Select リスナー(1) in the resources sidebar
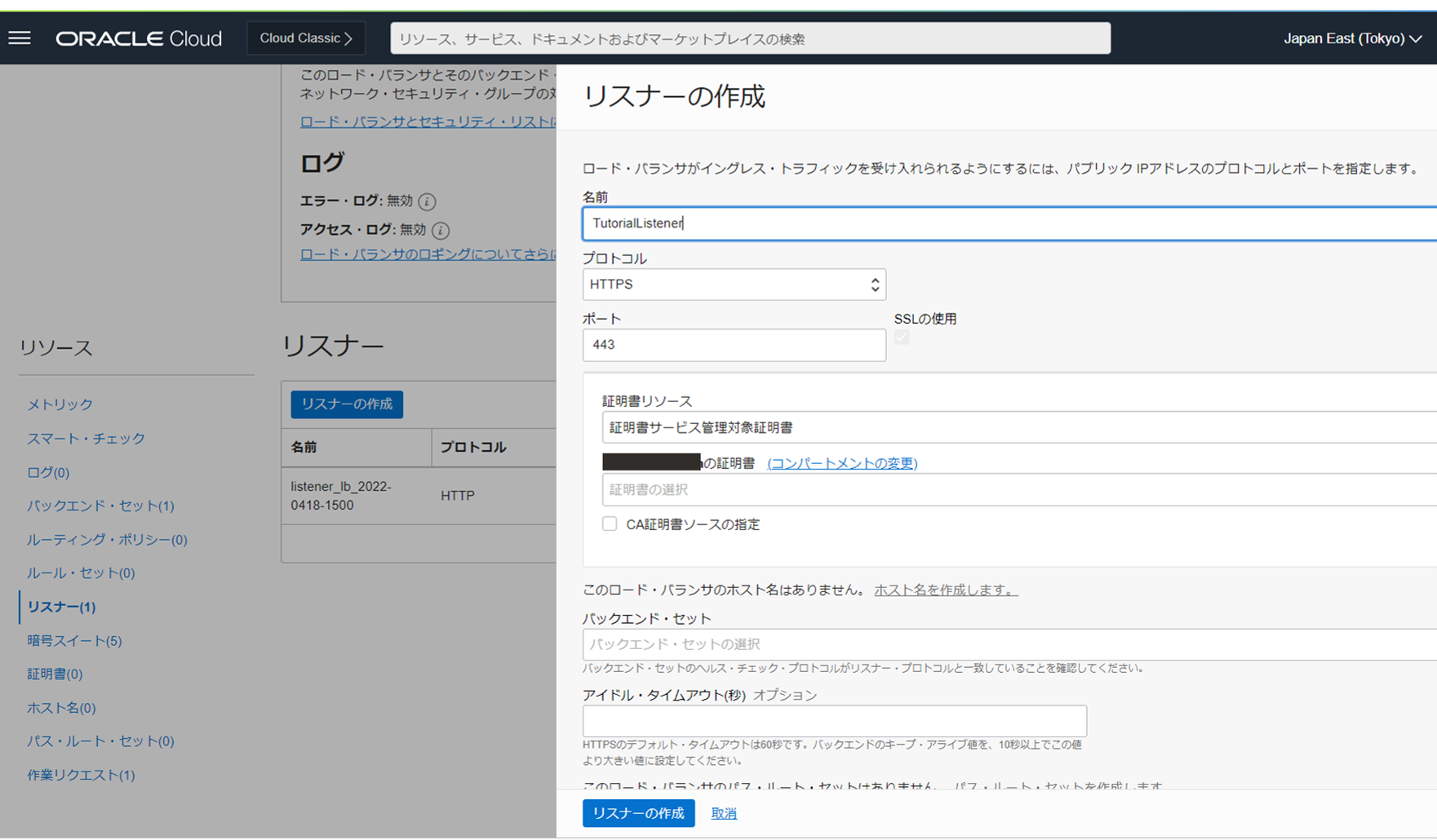1437x840 pixels. pos(60,607)
